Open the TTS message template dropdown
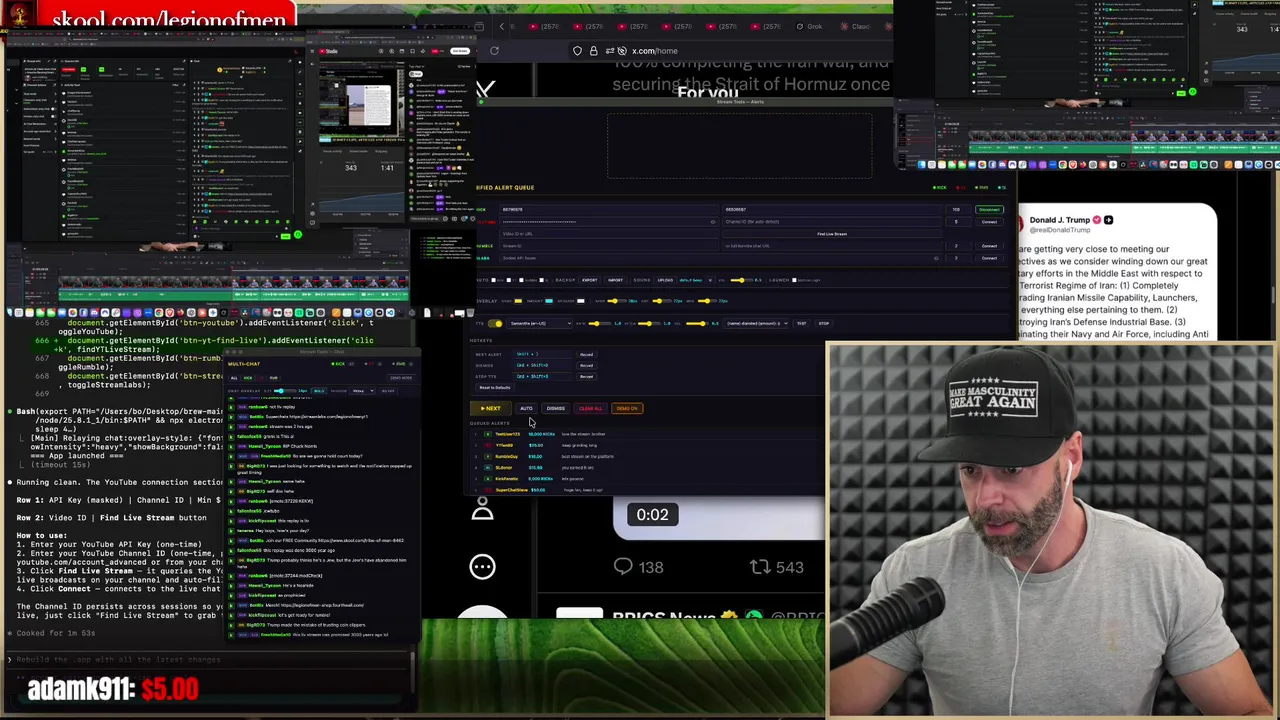Image resolution: width=1280 pixels, height=720 pixels. (756, 323)
